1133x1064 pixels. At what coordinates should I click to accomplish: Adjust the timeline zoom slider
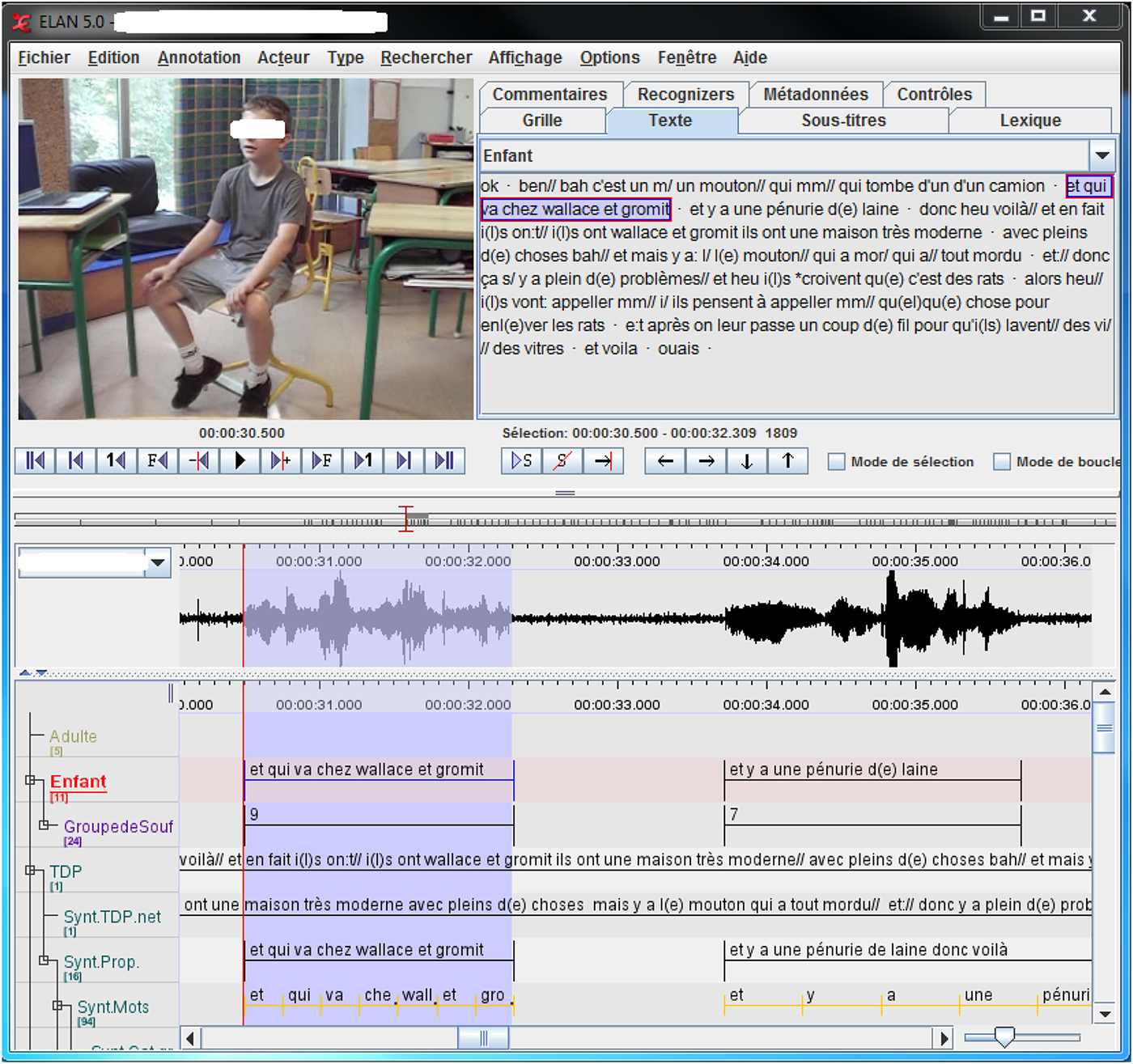pos(1004,1036)
